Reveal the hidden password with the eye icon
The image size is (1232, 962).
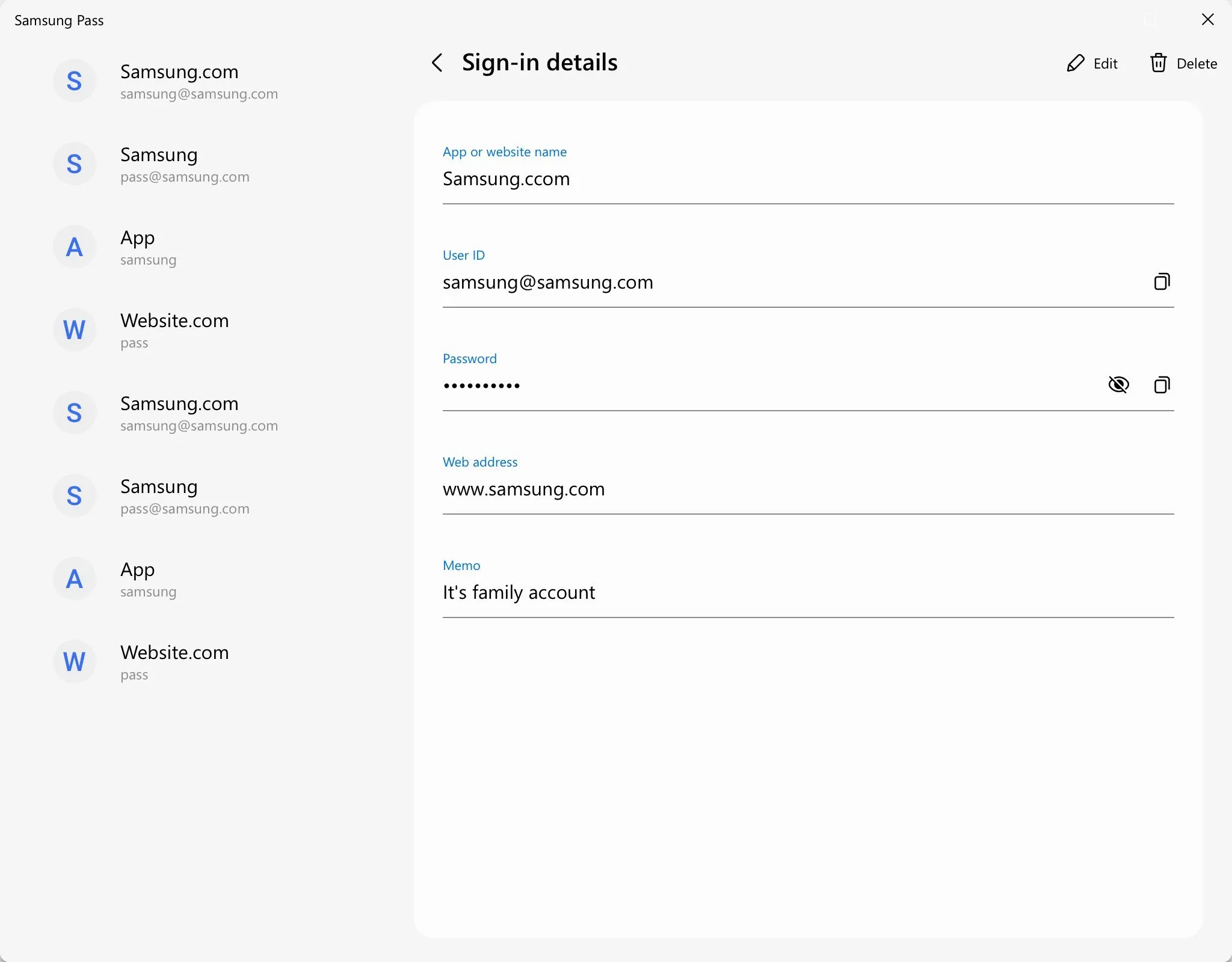1118,385
